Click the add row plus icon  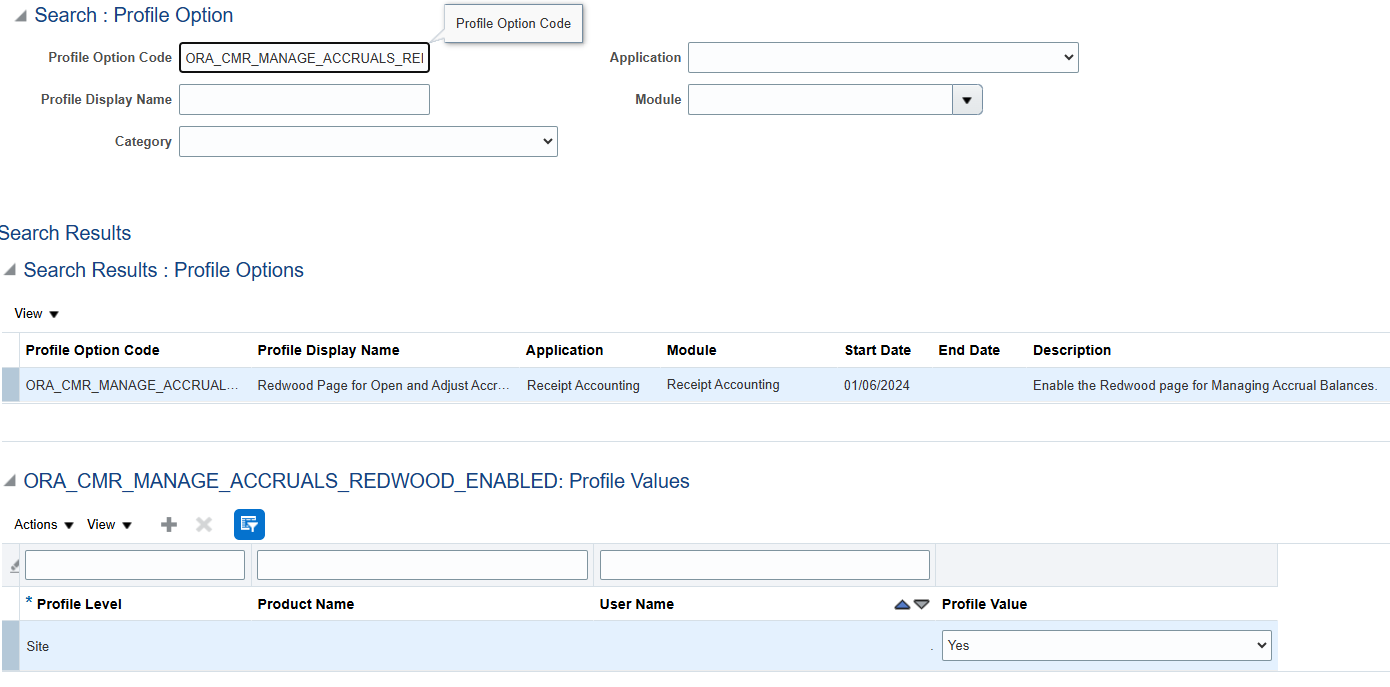169,524
